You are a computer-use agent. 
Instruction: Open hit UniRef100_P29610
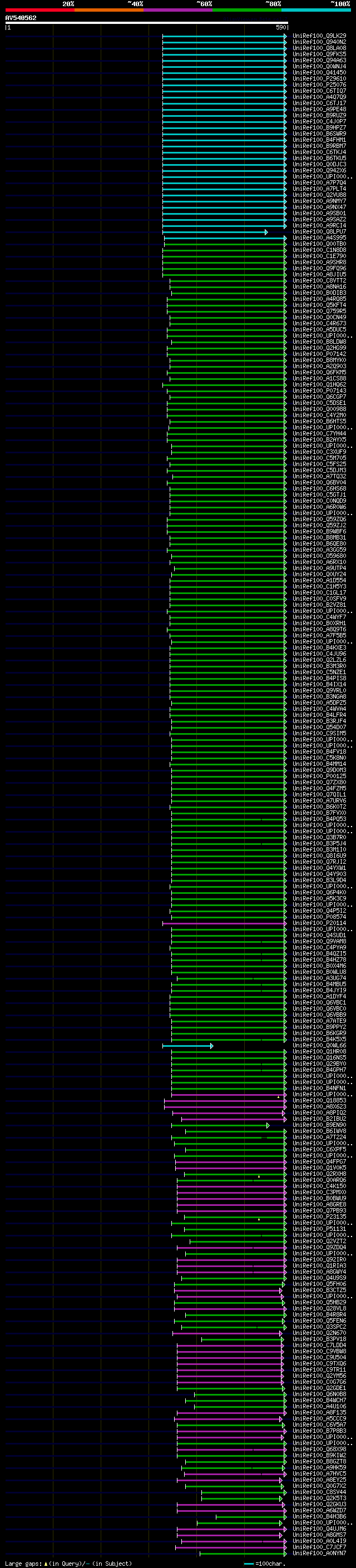tap(319, 78)
